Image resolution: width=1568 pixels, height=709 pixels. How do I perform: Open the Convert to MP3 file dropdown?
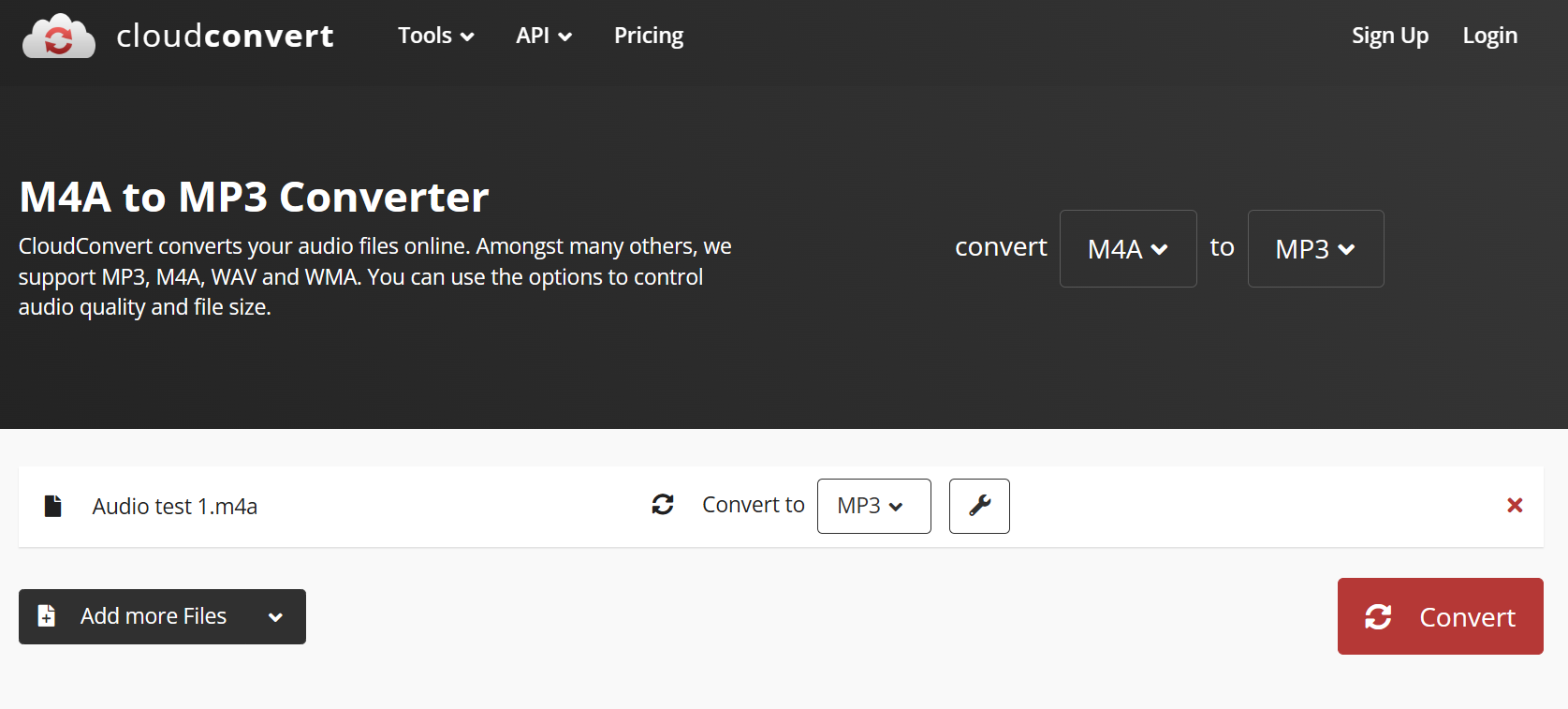pyautogui.click(x=873, y=506)
